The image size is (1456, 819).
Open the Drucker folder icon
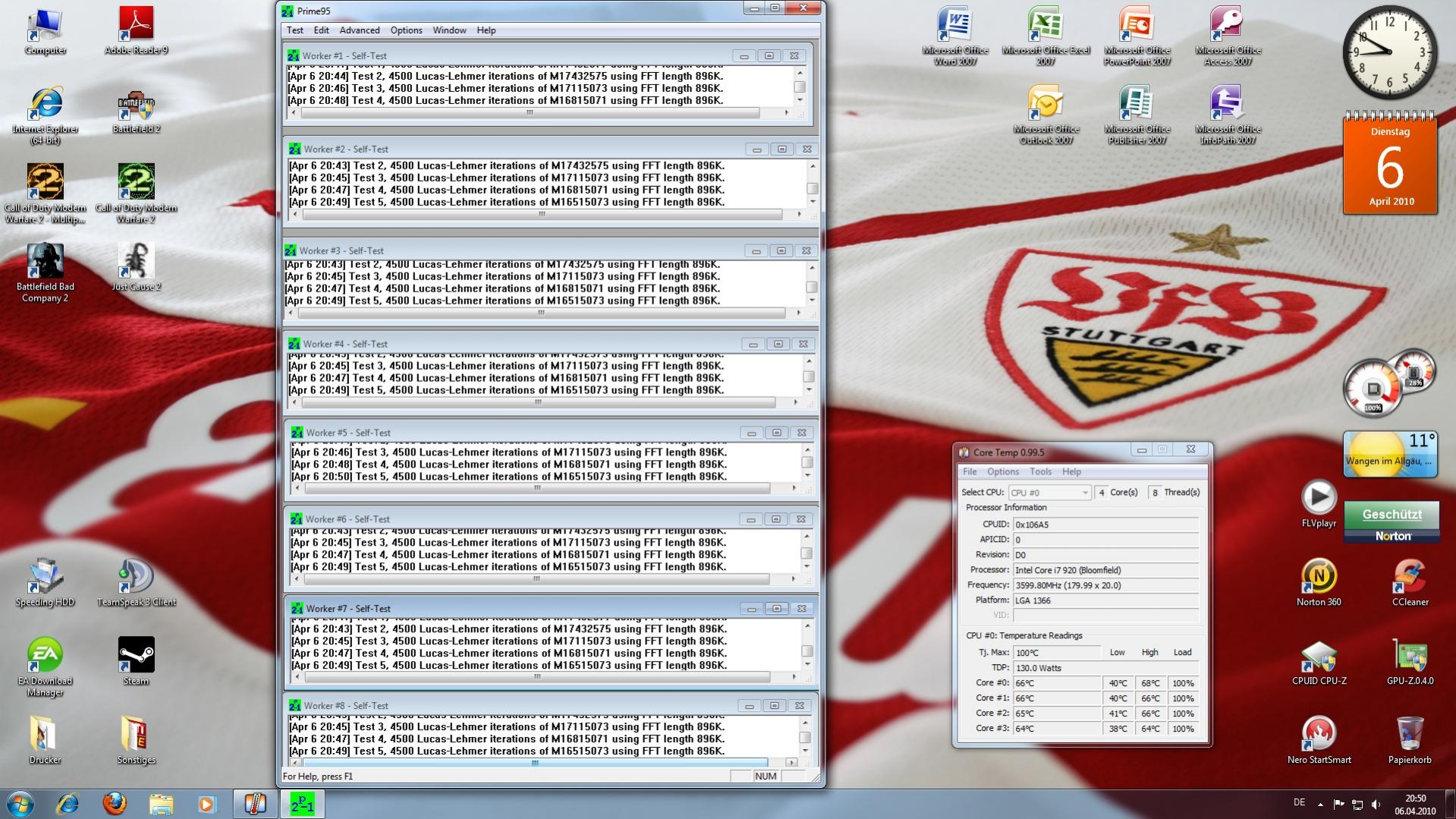point(45,740)
